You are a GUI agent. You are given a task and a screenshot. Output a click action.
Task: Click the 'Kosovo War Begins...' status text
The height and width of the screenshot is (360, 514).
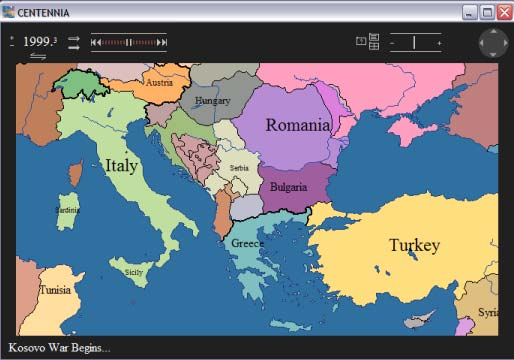coord(59,348)
